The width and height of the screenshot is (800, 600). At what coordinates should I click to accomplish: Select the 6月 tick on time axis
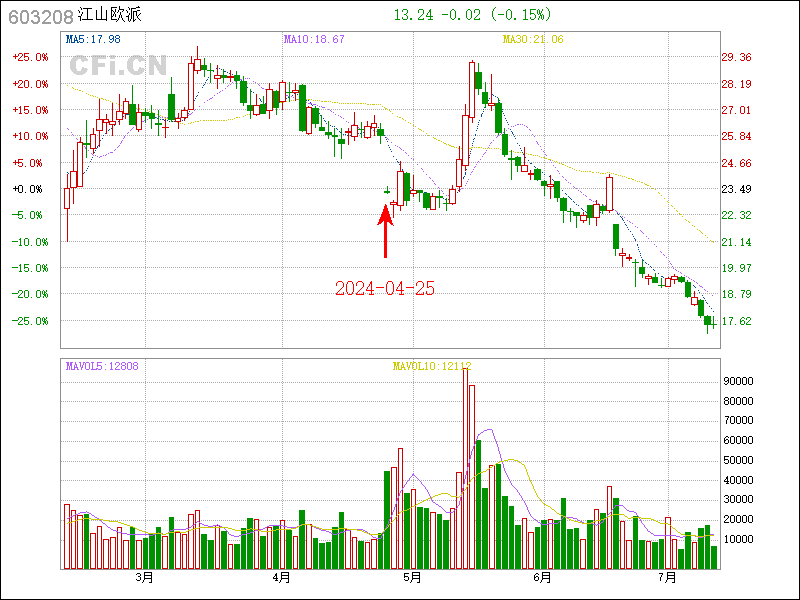542,577
